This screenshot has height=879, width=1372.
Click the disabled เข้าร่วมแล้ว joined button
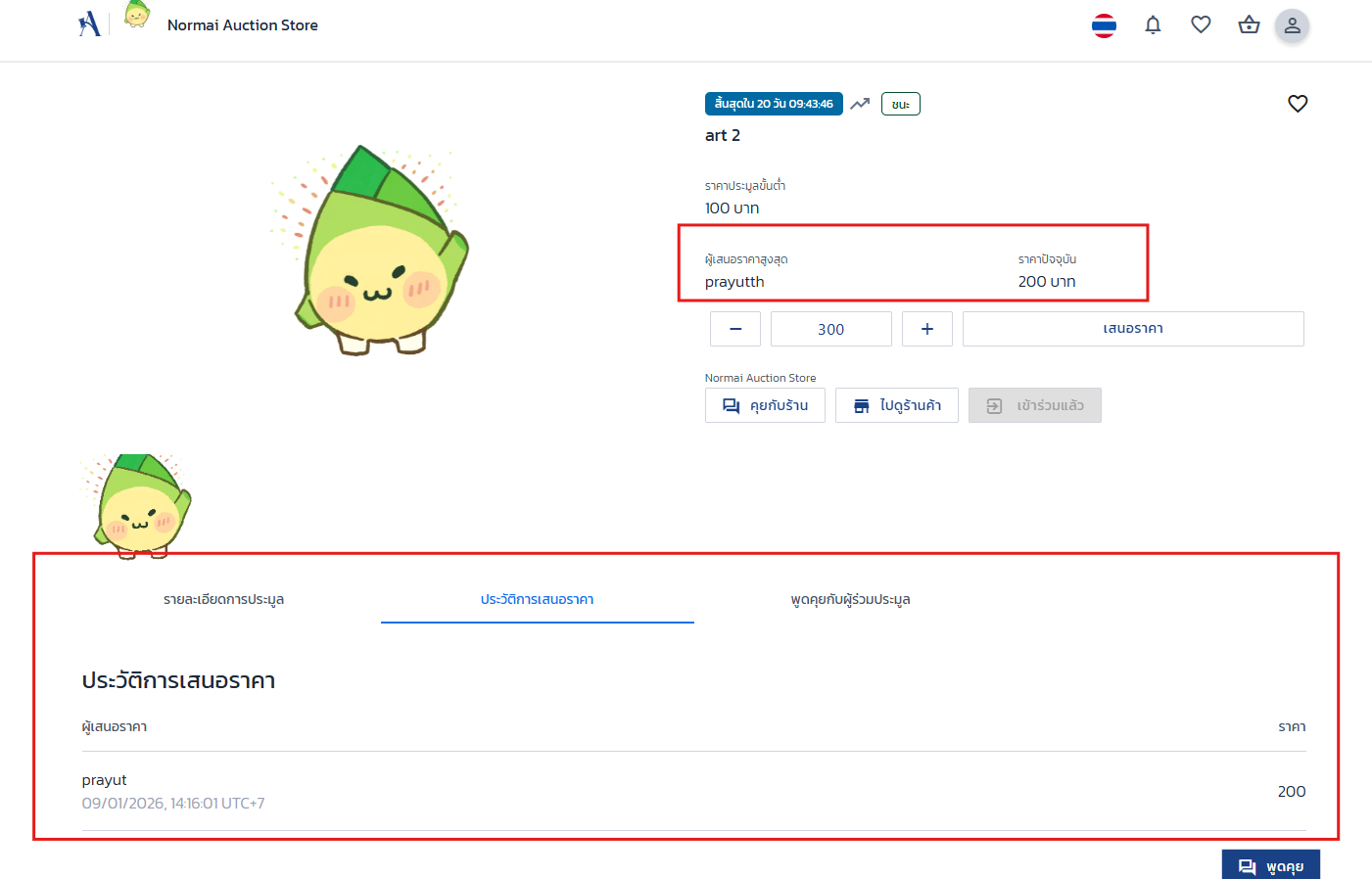1034,404
